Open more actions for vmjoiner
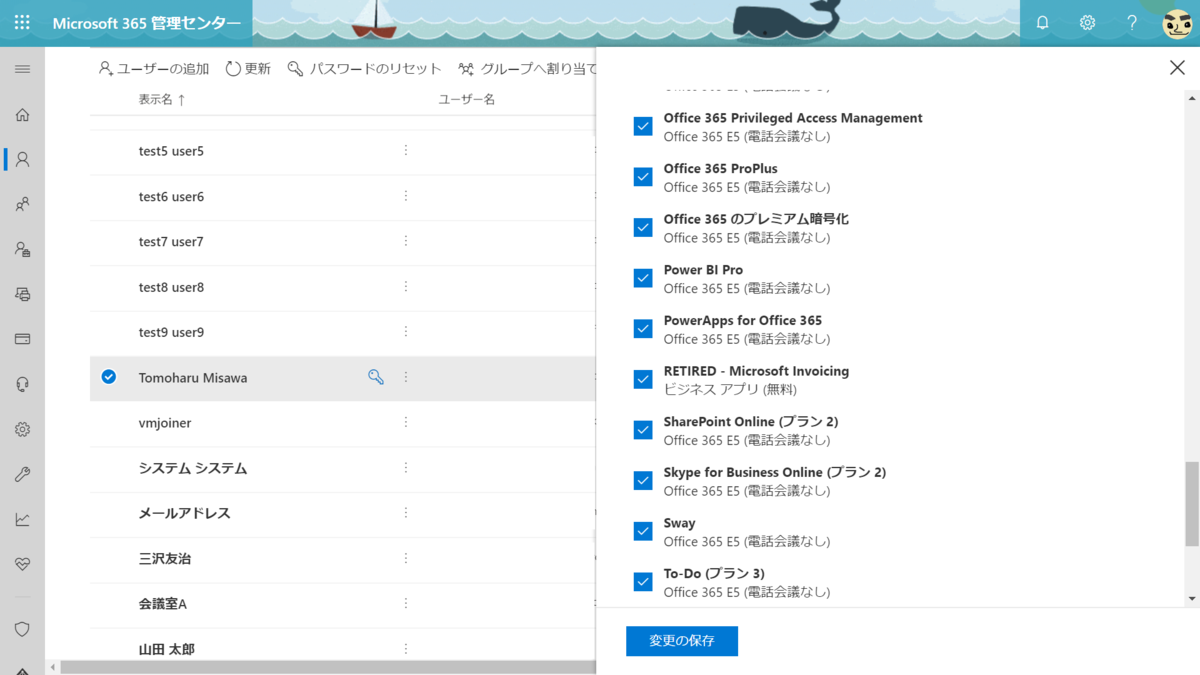 (406, 422)
